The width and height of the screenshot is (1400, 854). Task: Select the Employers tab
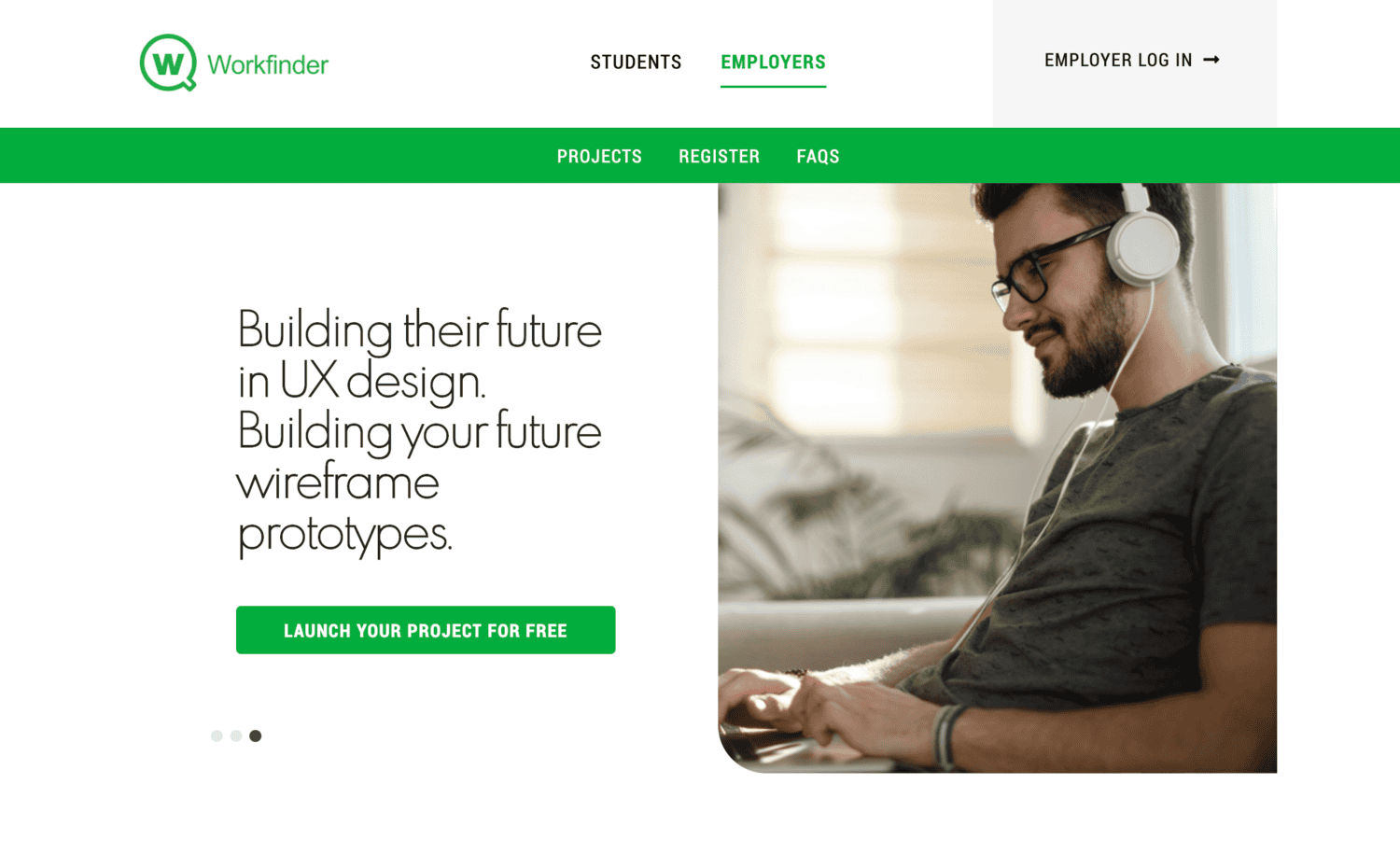(x=773, y=62)
